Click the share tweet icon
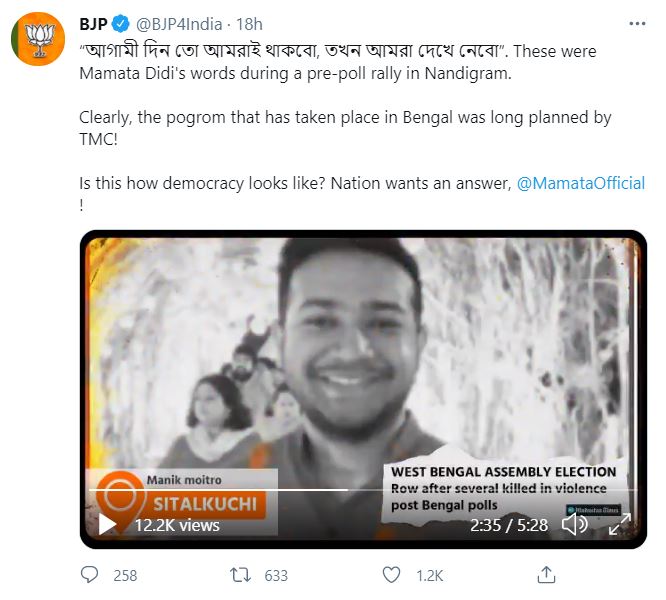This screenshot has height=600, width=666. (546, 575)
